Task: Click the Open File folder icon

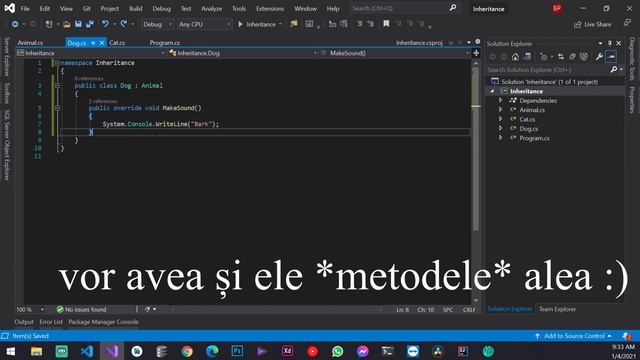Action: click(67, 24)
